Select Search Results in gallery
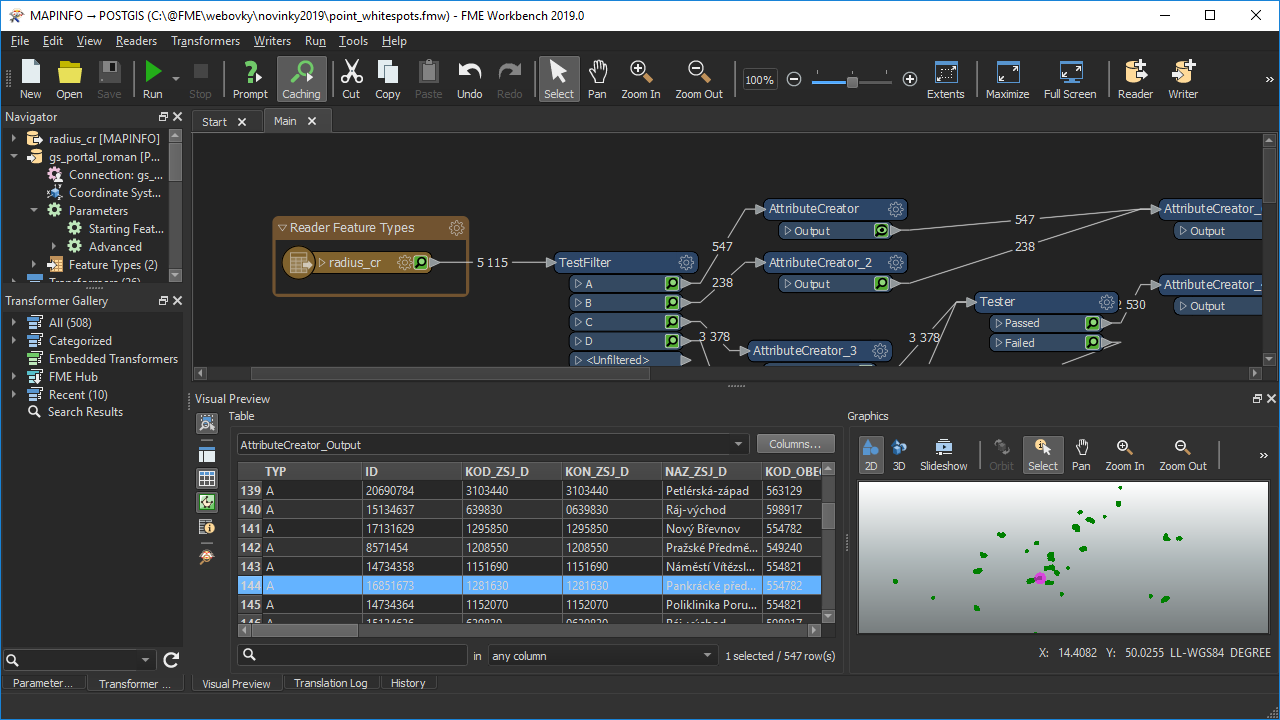 pyautogui.click(x=85, y=412)
